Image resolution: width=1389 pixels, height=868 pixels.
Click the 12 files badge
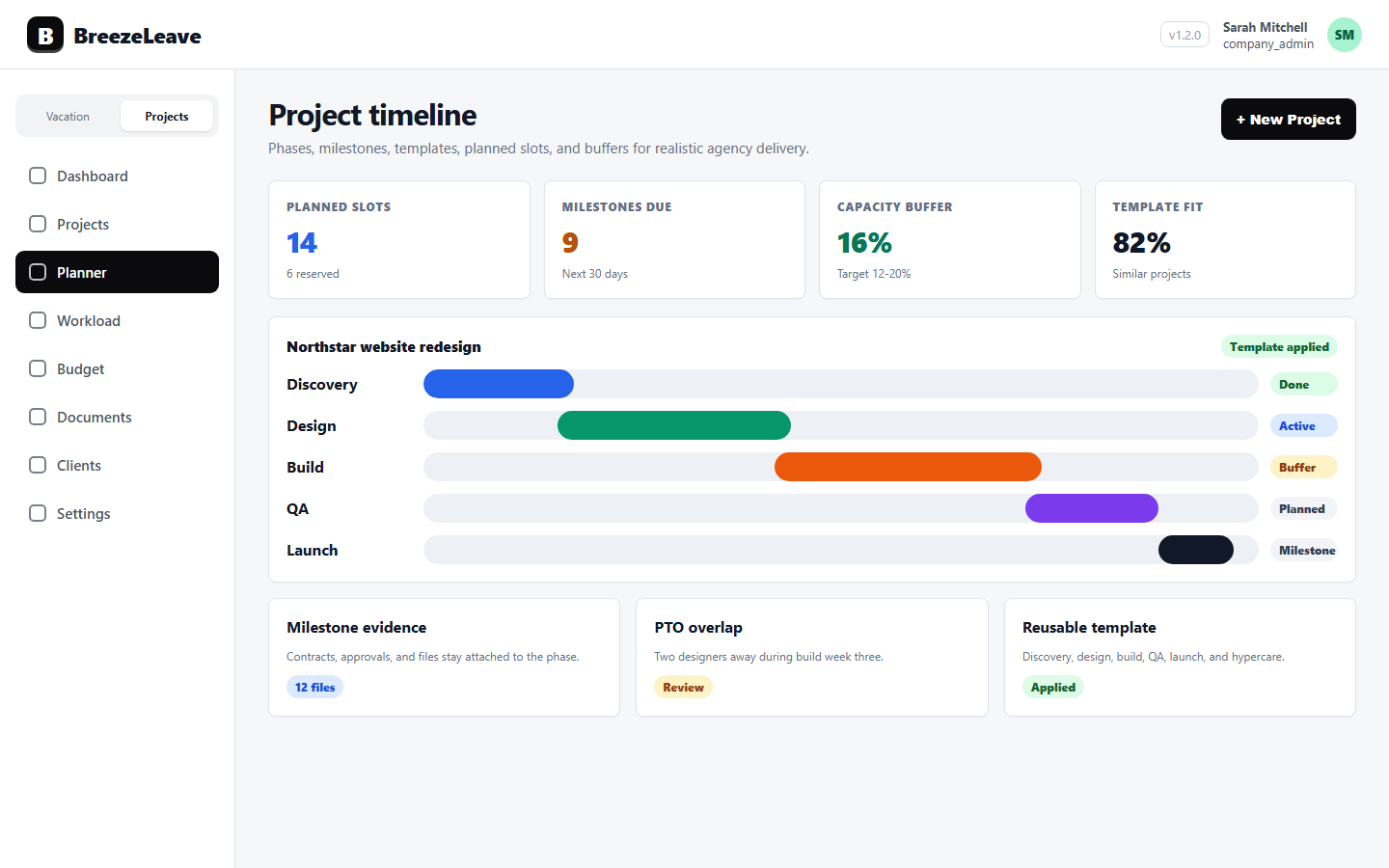[314, 687]
